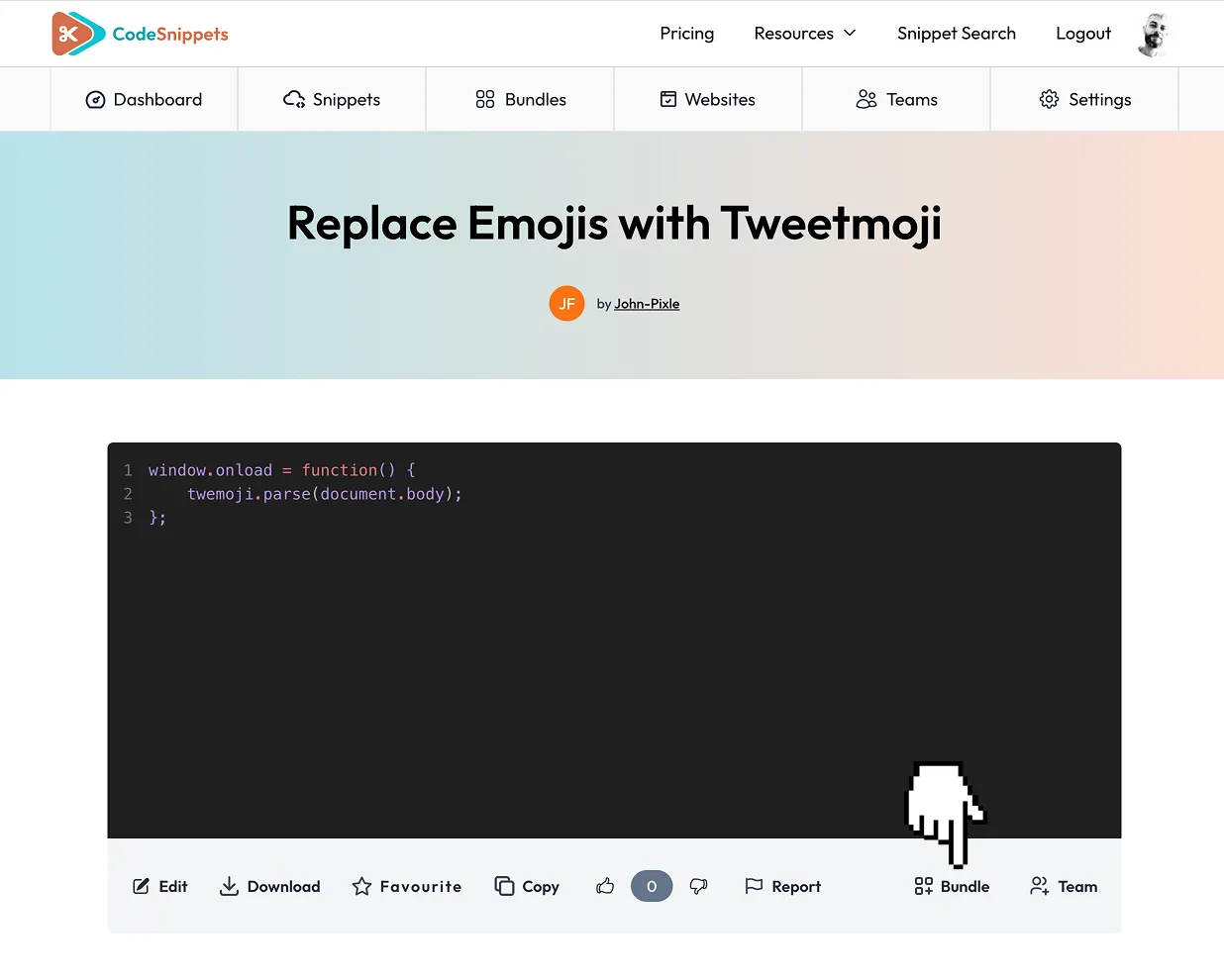The width and height of the screenshot is (1224, 980).
Task: Switch to the Snippets tab
Action: point(332,99)
